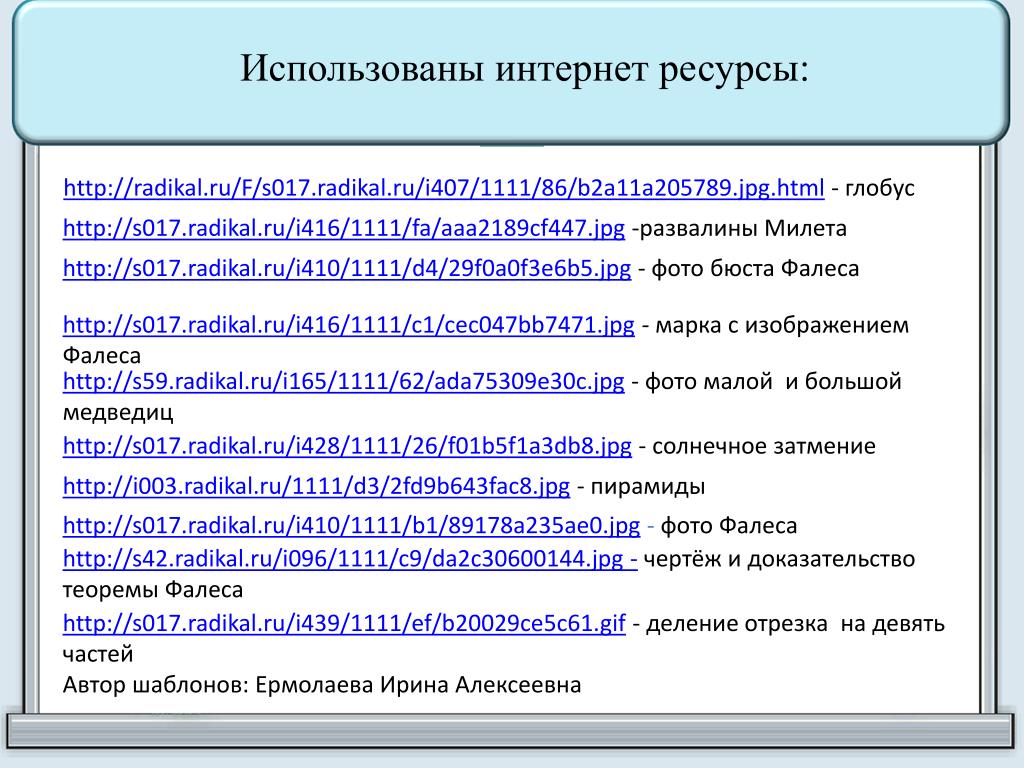Open the cec047bb7471.jpg stamp link
The height and width of the screenshot is (768, 1024).
tap(349, 325)
